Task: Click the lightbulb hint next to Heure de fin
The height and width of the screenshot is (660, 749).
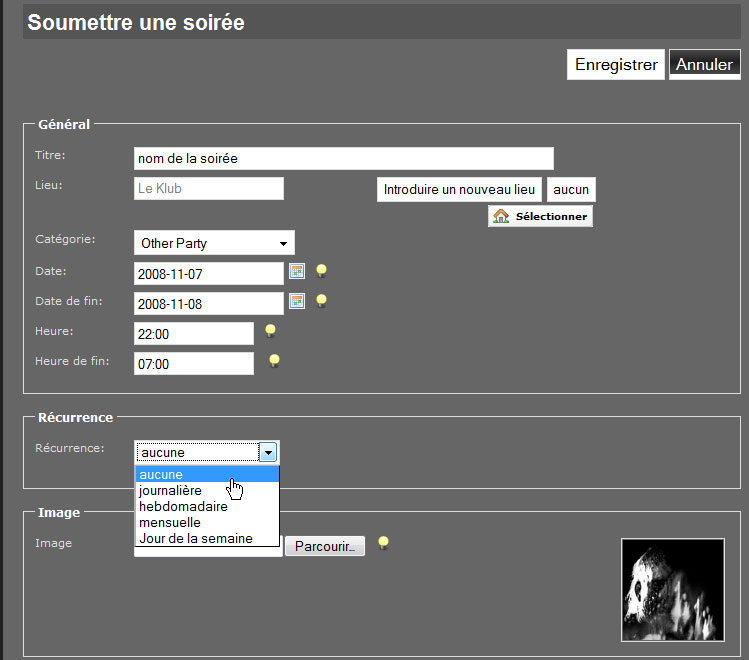Action: [x=274, y=361]
